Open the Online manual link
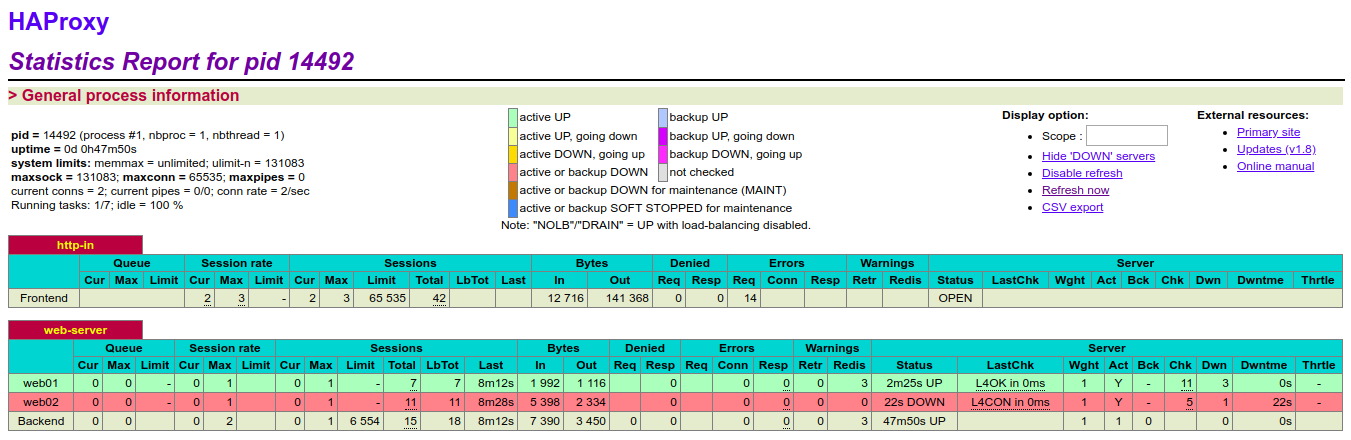This screenshot has height=440, width=1351. [x=1275, y=166]
